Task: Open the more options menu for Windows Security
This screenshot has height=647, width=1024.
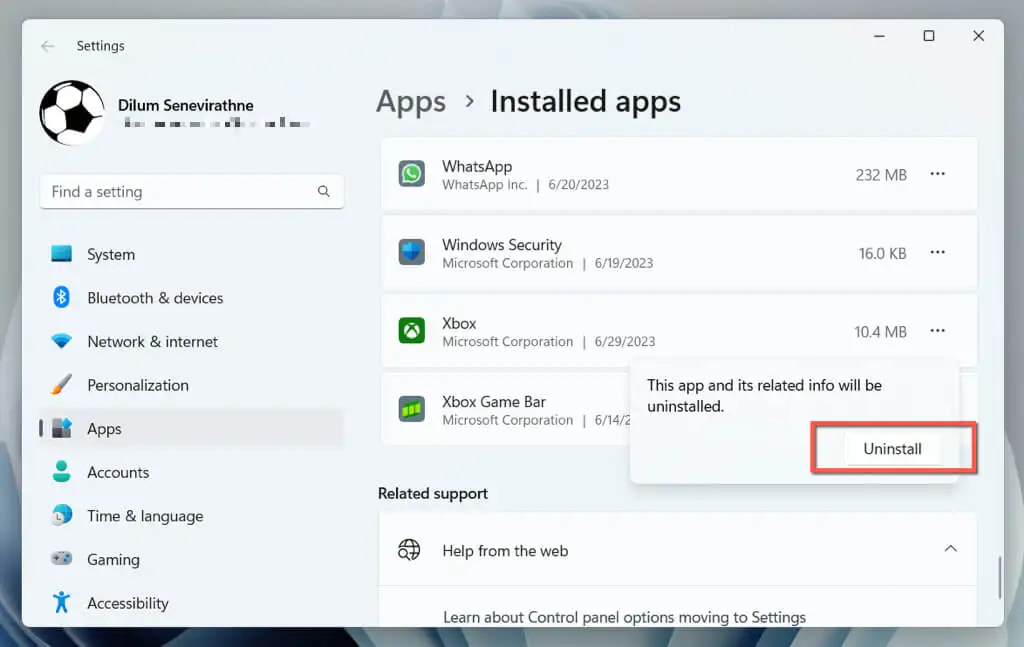Action: pos(937,252)
